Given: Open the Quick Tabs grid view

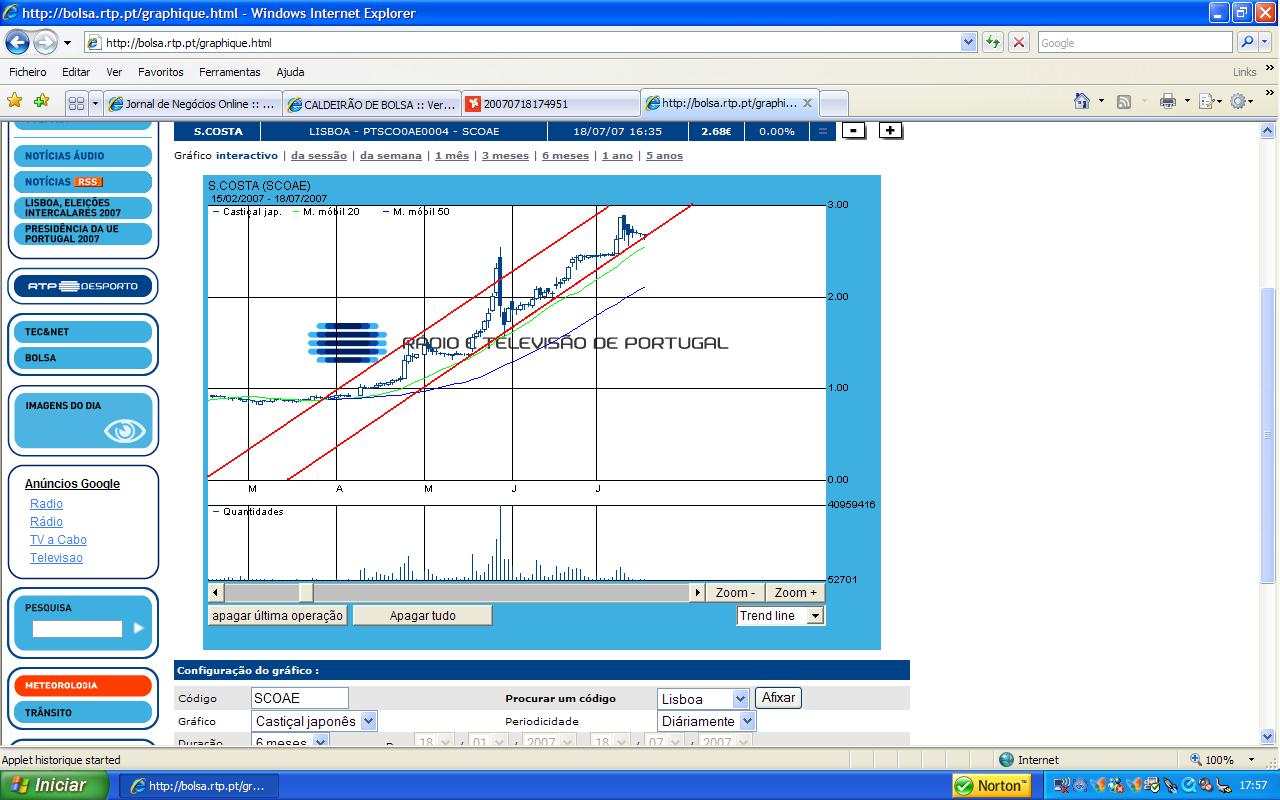Looking at the screenshot, I should tap(76, 103).
